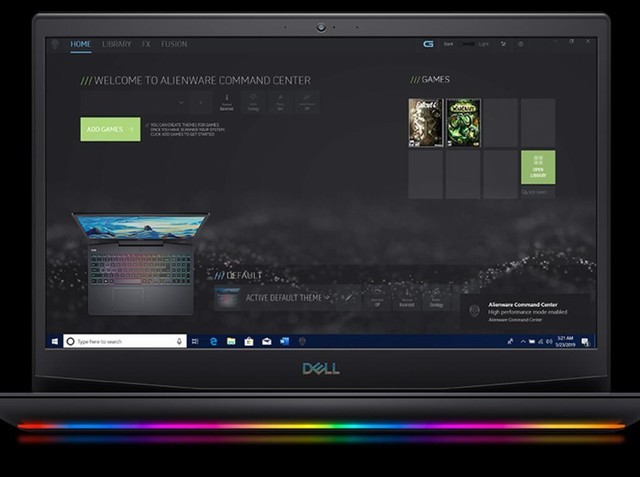Click the green ADD GAMES button
Viewport: 640px width, 477px height.
click(x=110, y=129)
